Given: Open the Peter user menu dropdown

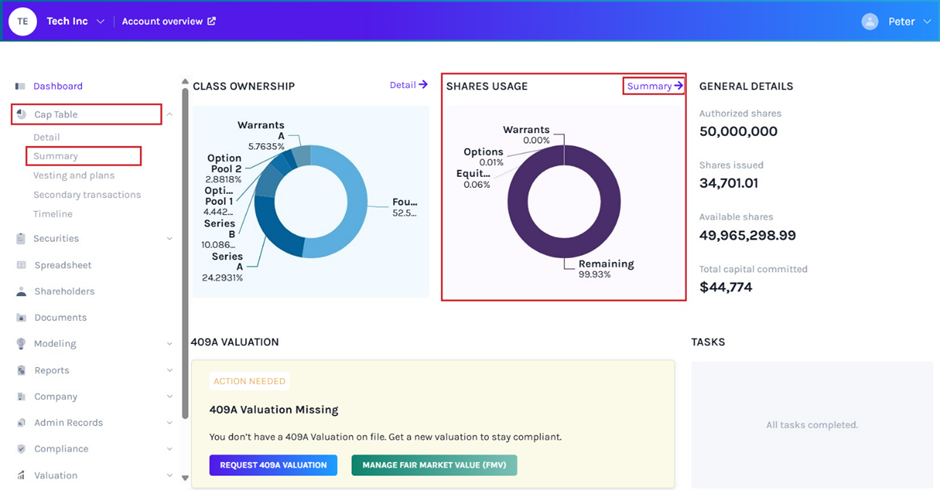Looking at the screenshot, I should coord(922,22).
